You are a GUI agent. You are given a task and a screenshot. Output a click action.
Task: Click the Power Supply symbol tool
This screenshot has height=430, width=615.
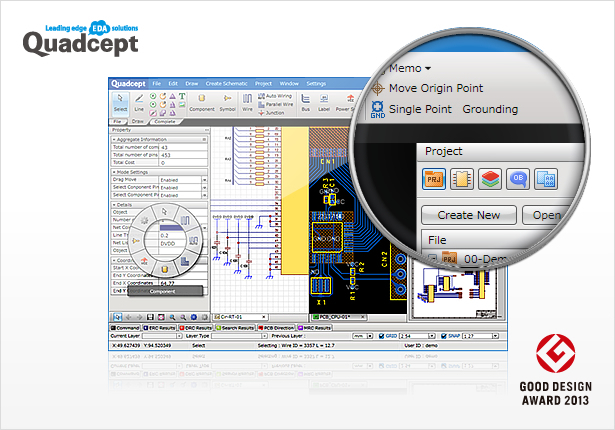[x=346, y=104]
